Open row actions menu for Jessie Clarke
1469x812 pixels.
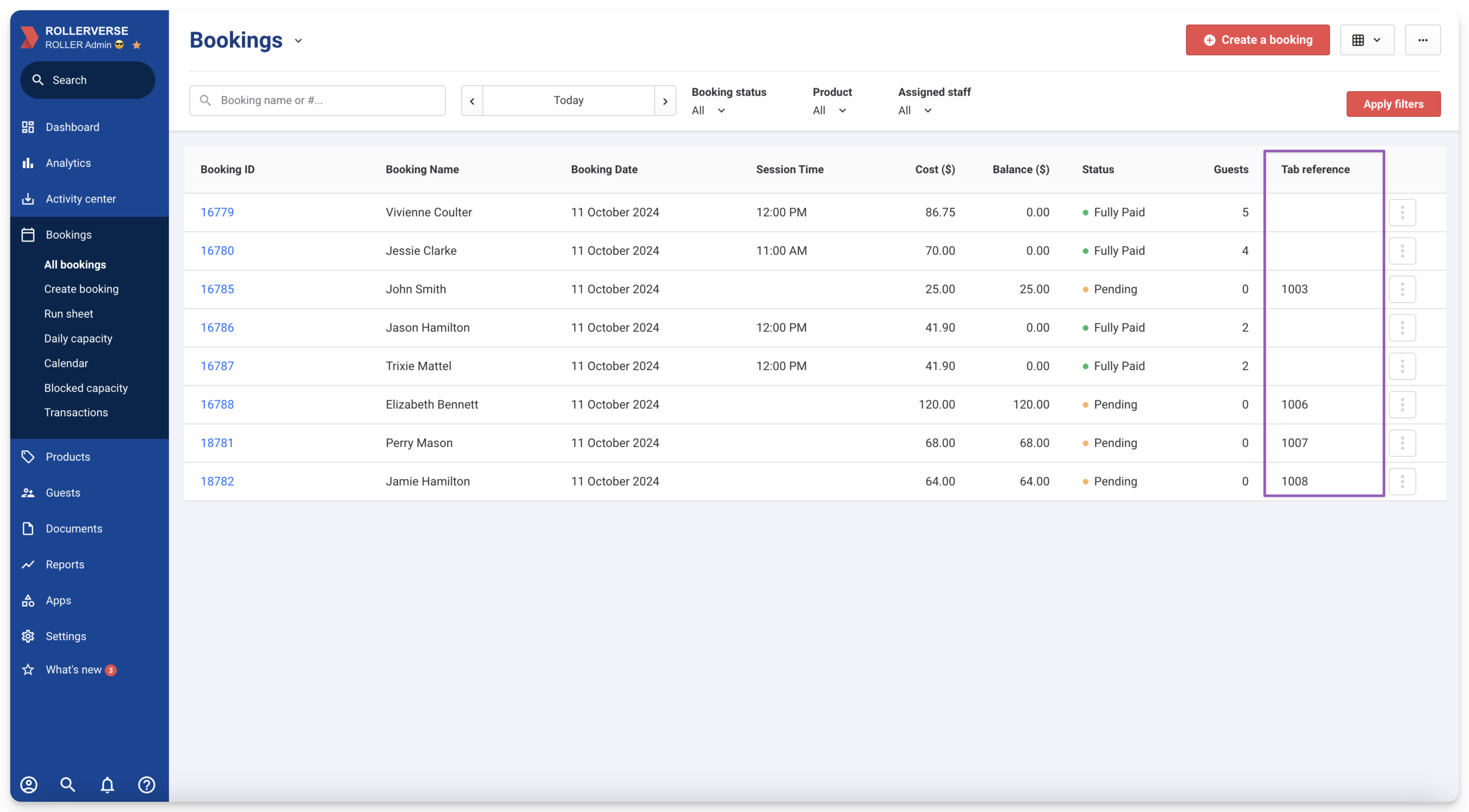click(1402, 251)
